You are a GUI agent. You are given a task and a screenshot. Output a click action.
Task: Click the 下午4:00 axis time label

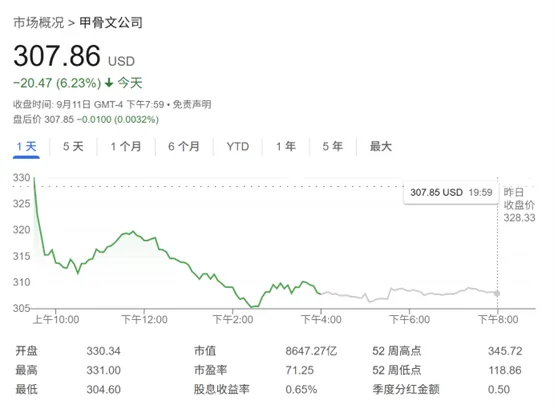click(x=321, y=320)
